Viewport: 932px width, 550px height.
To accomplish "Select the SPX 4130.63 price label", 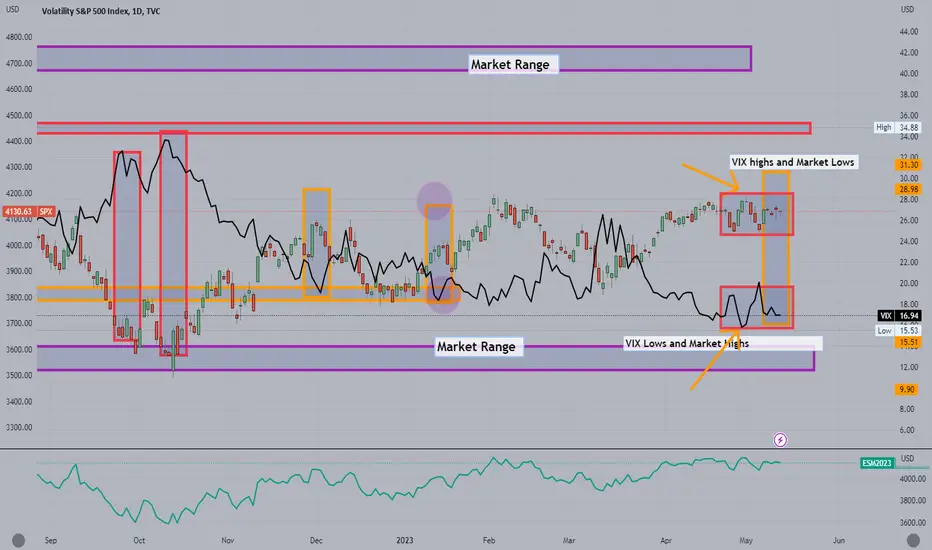I will [29, 211].
